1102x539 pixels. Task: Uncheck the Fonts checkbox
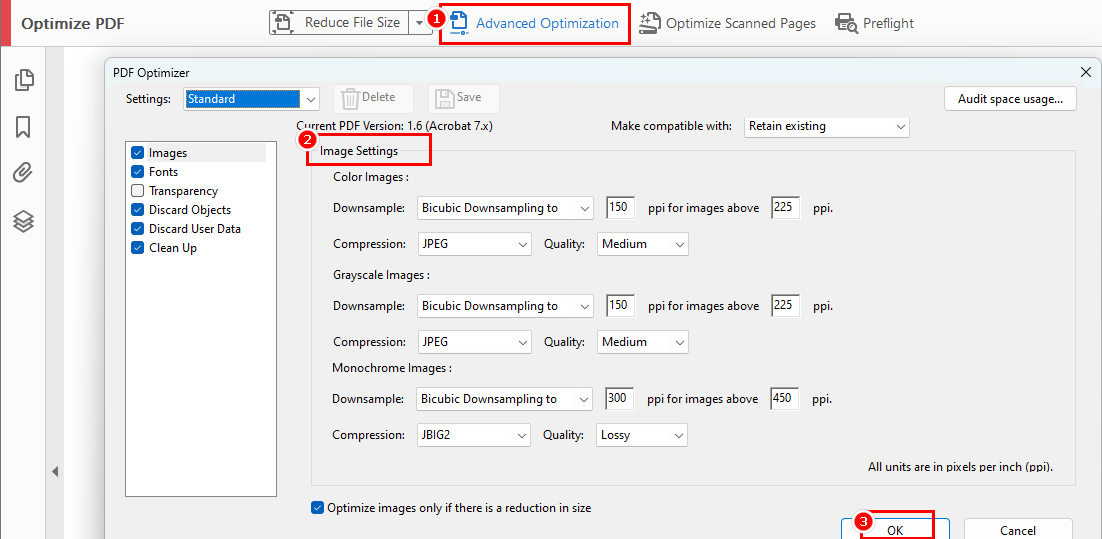pos(138,172)
